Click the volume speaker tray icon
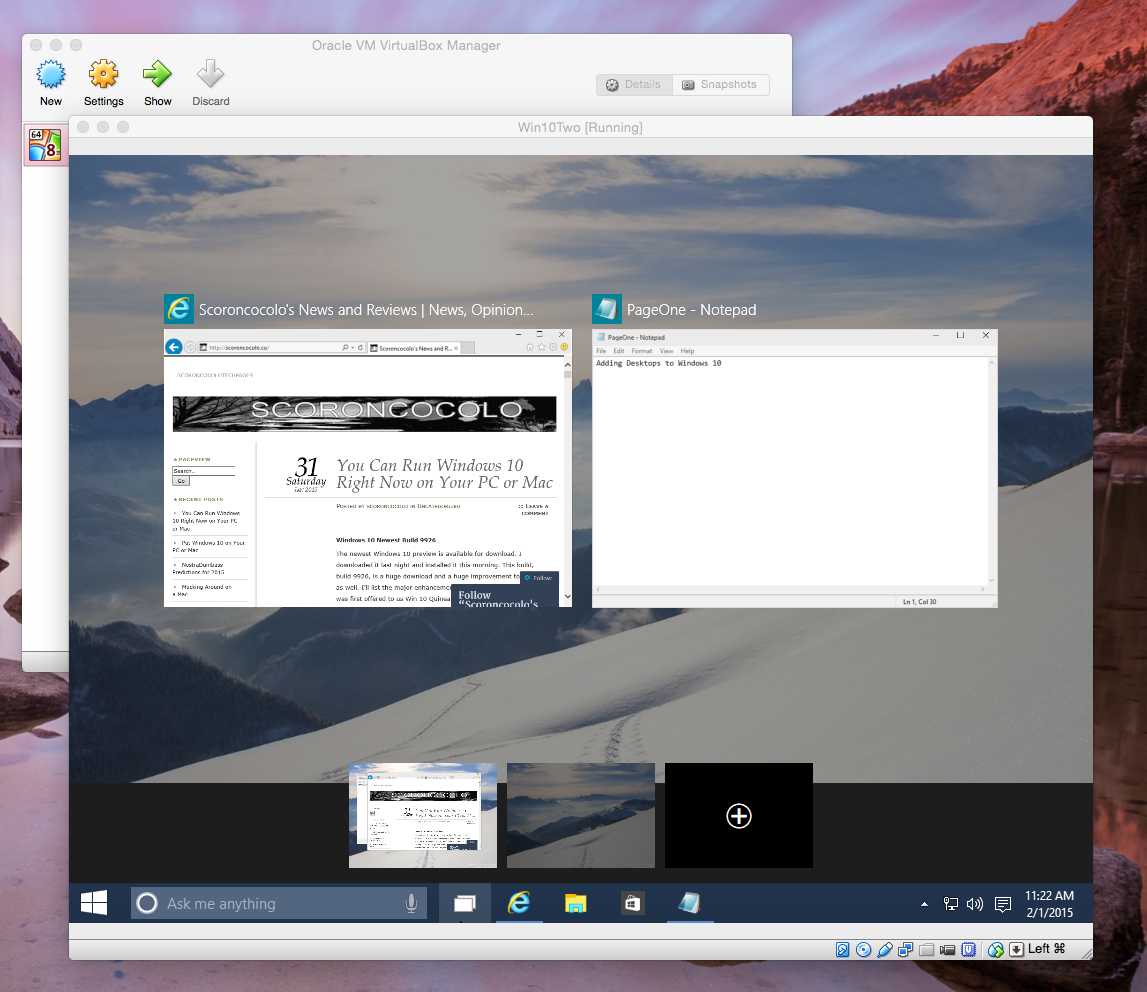 [x=975, y=904]
